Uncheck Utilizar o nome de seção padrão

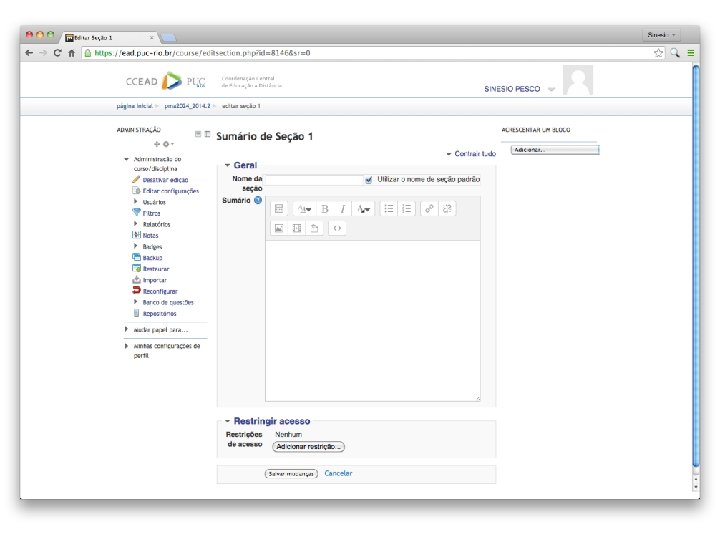(368, 180)
